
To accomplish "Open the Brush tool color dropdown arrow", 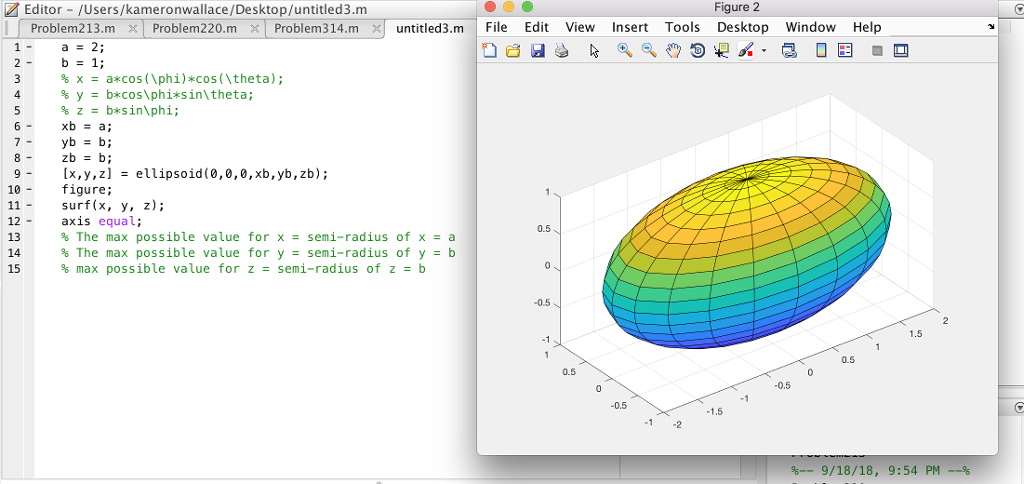I will pyautogui.click(x=764, y=50).
